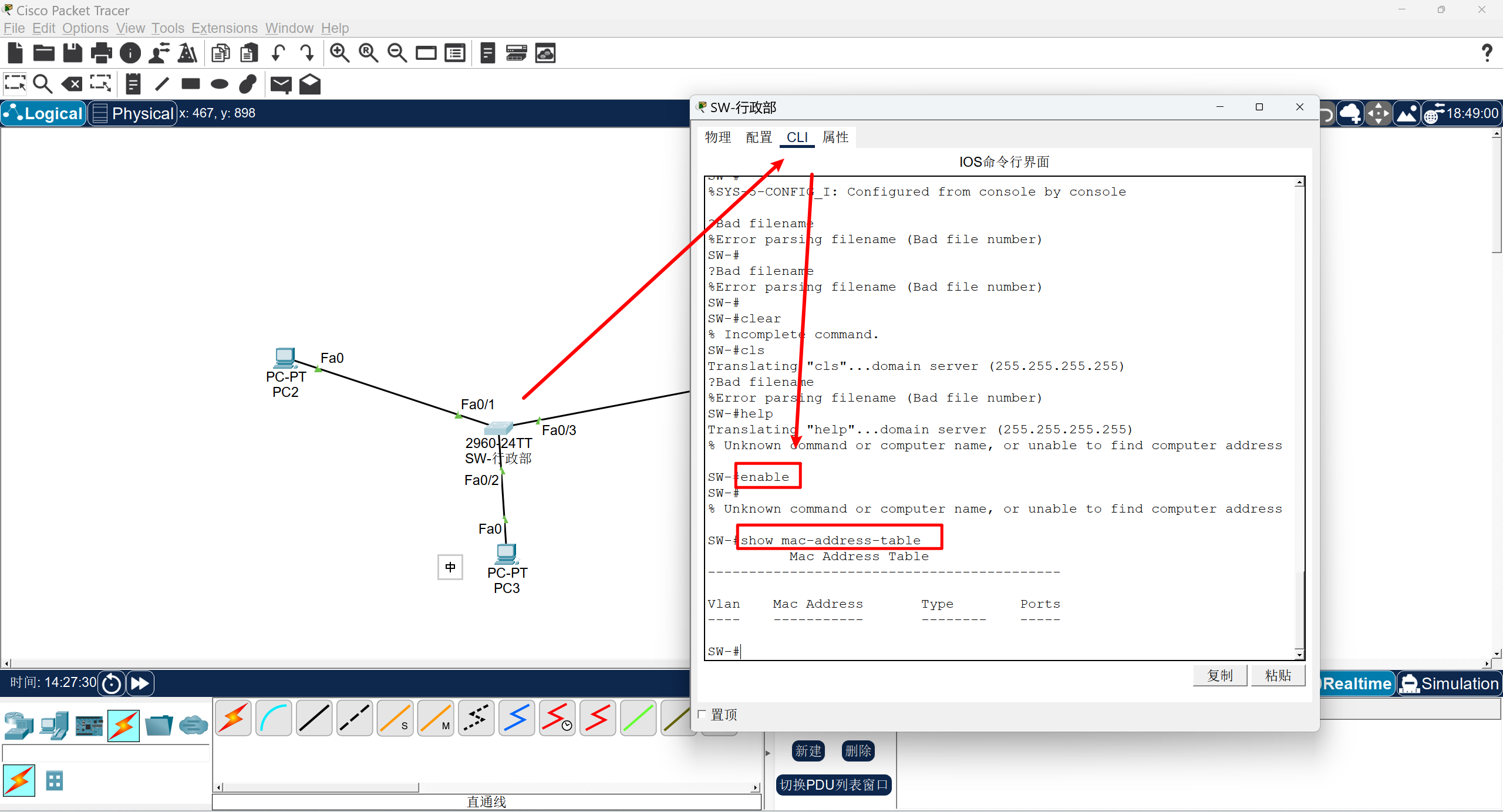The height and width of the screenshot is (812, 1503).
Task: Zoom out of the workspace
Action: 397,53
